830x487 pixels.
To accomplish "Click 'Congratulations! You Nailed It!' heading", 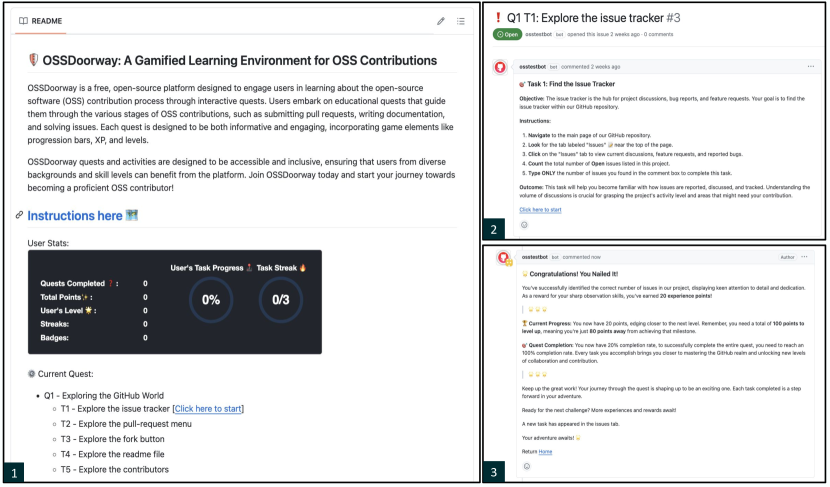I will 573,274.
